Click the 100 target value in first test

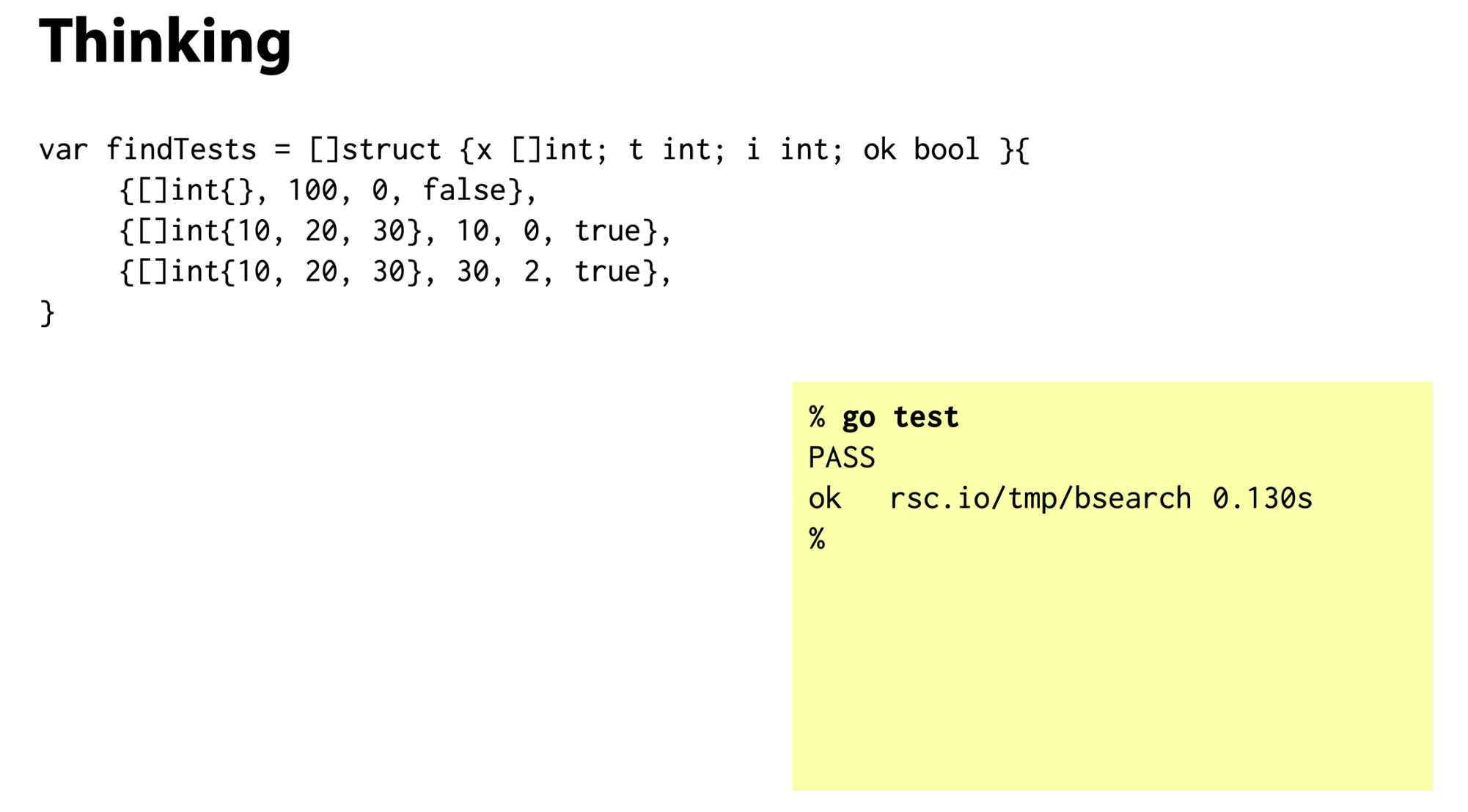tap(313, 191)
